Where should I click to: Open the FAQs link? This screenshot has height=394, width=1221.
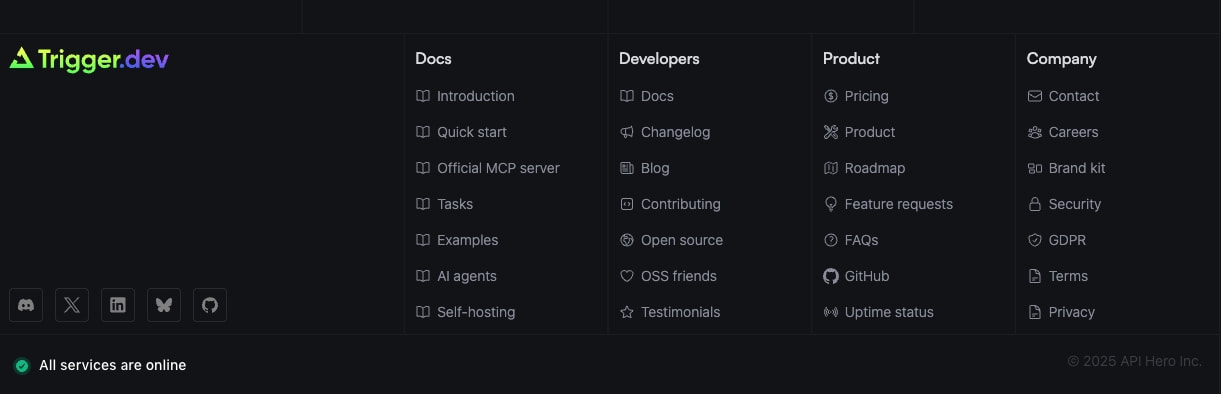[x=861, y=240]
